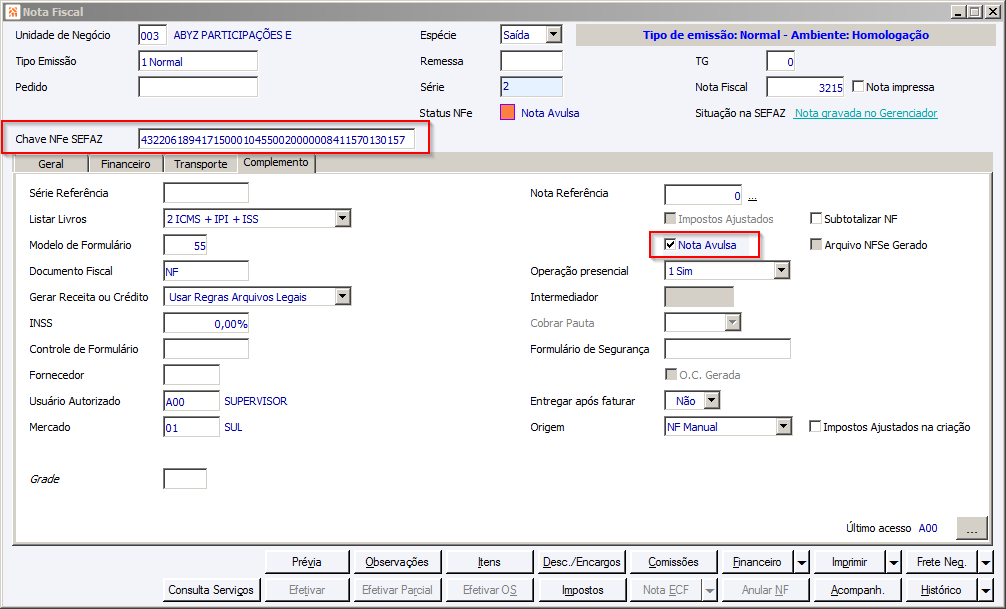Click the Pedido input field
The image size is (1006, 609).
[x=198, y=87]
